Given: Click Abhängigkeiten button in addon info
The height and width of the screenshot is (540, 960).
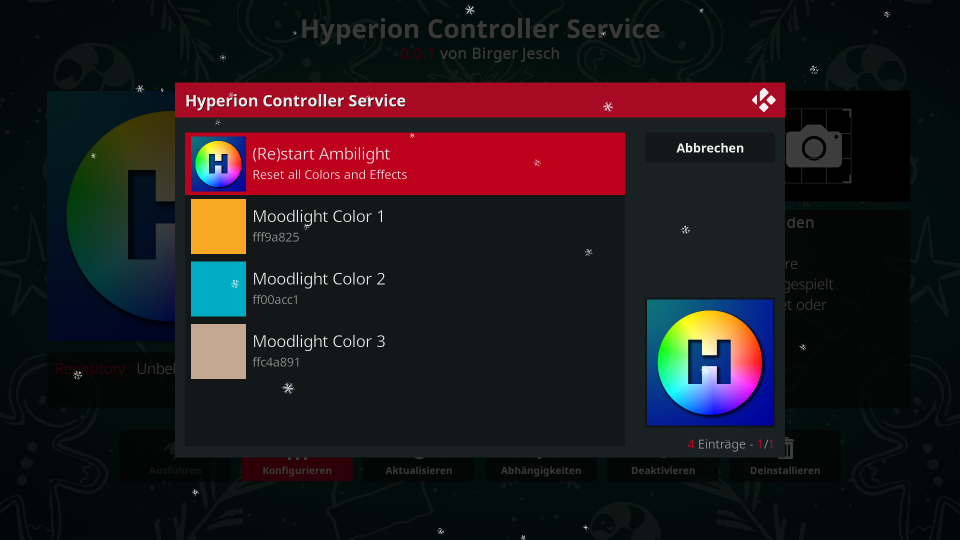Looking at the screenshot, I should [541, 469].
